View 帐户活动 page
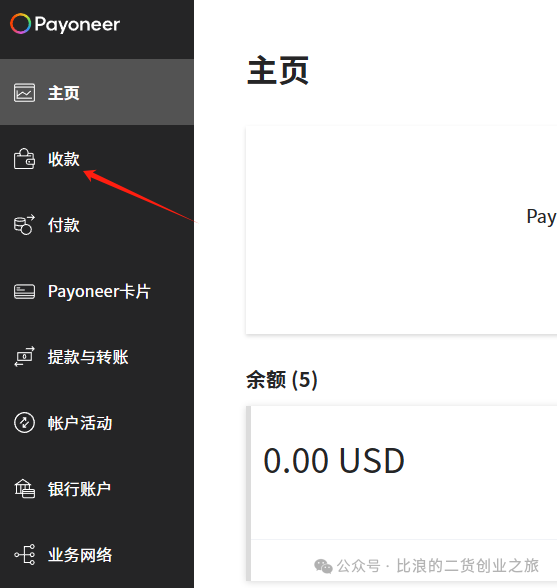Screen dimensions: 557x588 [x=97, y=423]
